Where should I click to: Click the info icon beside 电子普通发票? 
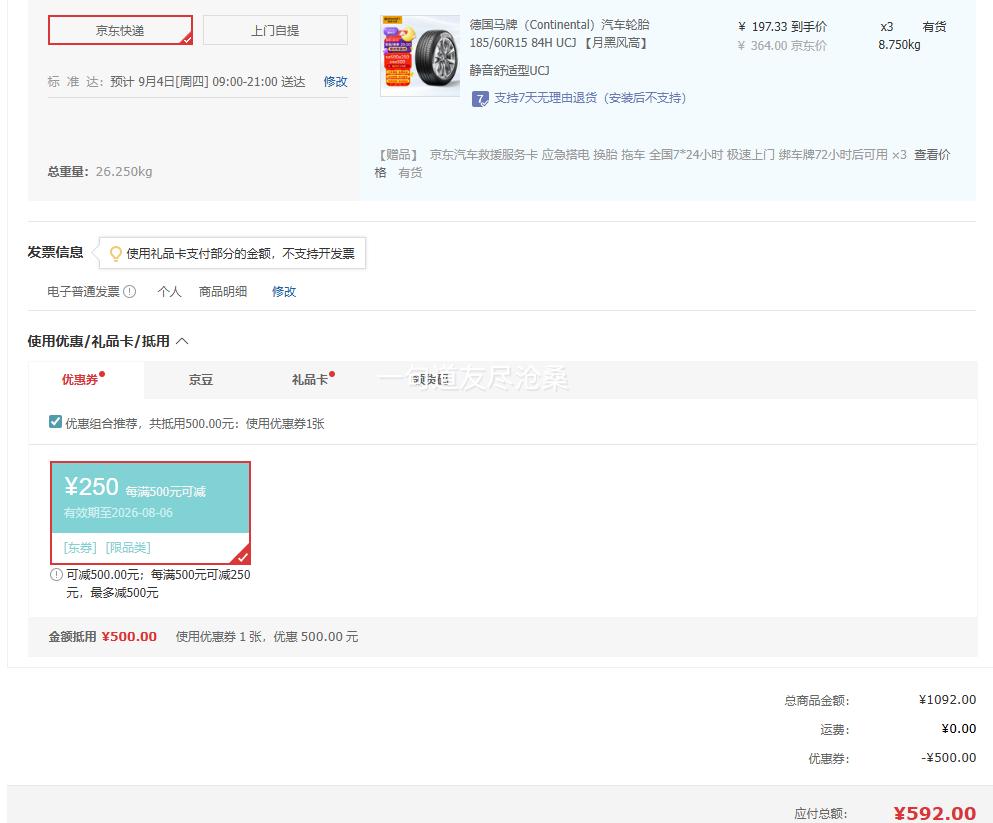pyautogui.click(x=130, y=291)
